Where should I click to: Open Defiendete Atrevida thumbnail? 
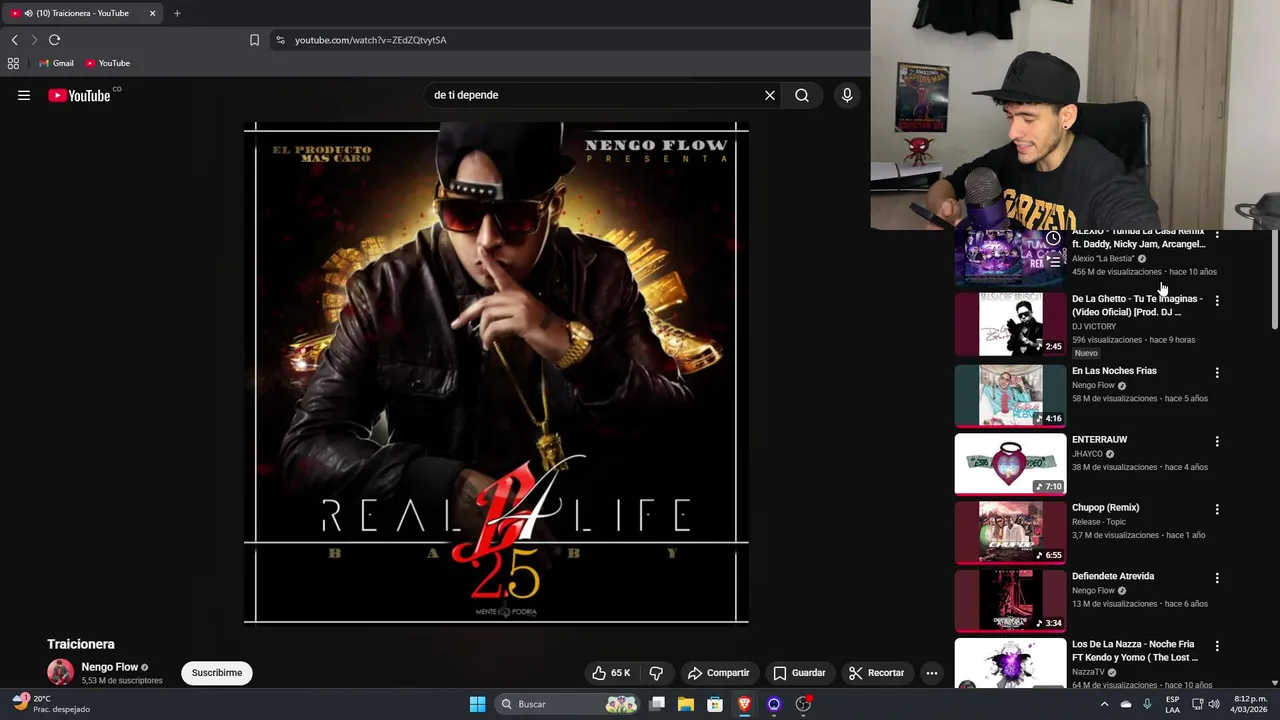[x=1010, y=601]
